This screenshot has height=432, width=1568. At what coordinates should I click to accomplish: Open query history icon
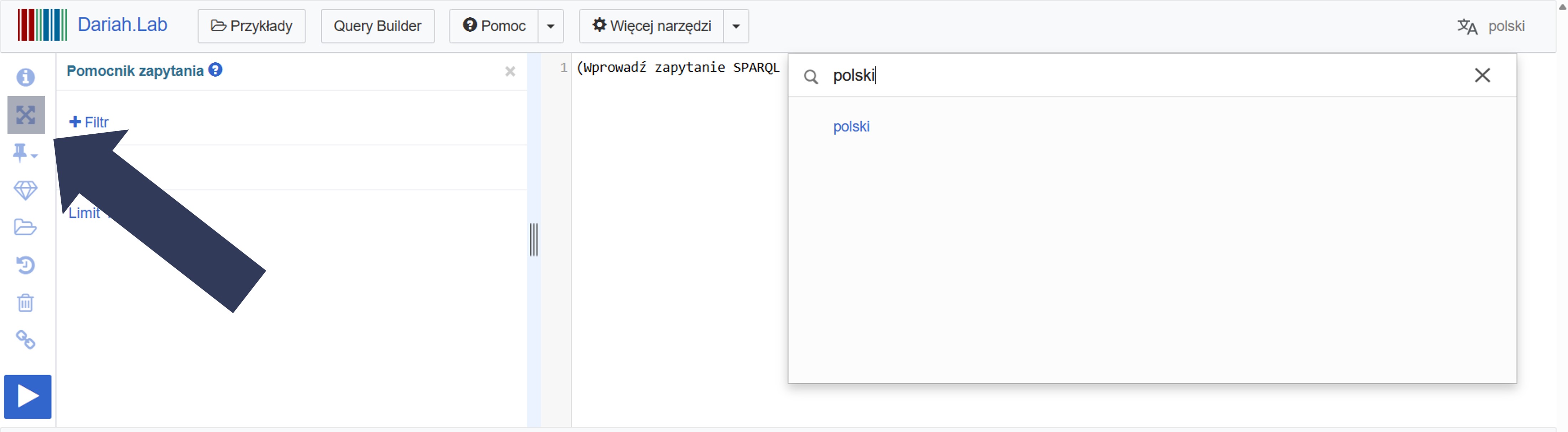26,265
